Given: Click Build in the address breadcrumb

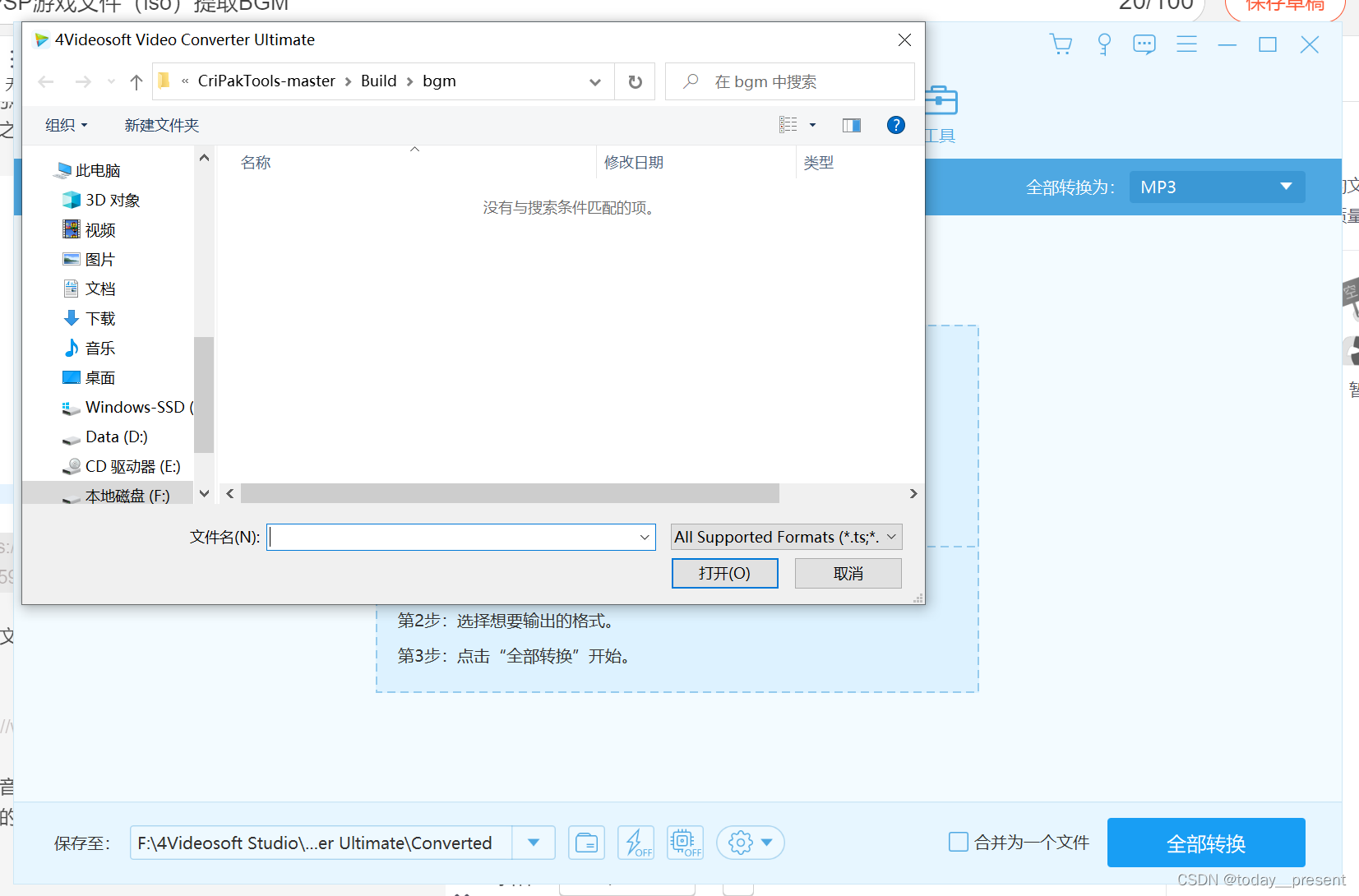Looking at the screenshot, I should tap(378, 81).
